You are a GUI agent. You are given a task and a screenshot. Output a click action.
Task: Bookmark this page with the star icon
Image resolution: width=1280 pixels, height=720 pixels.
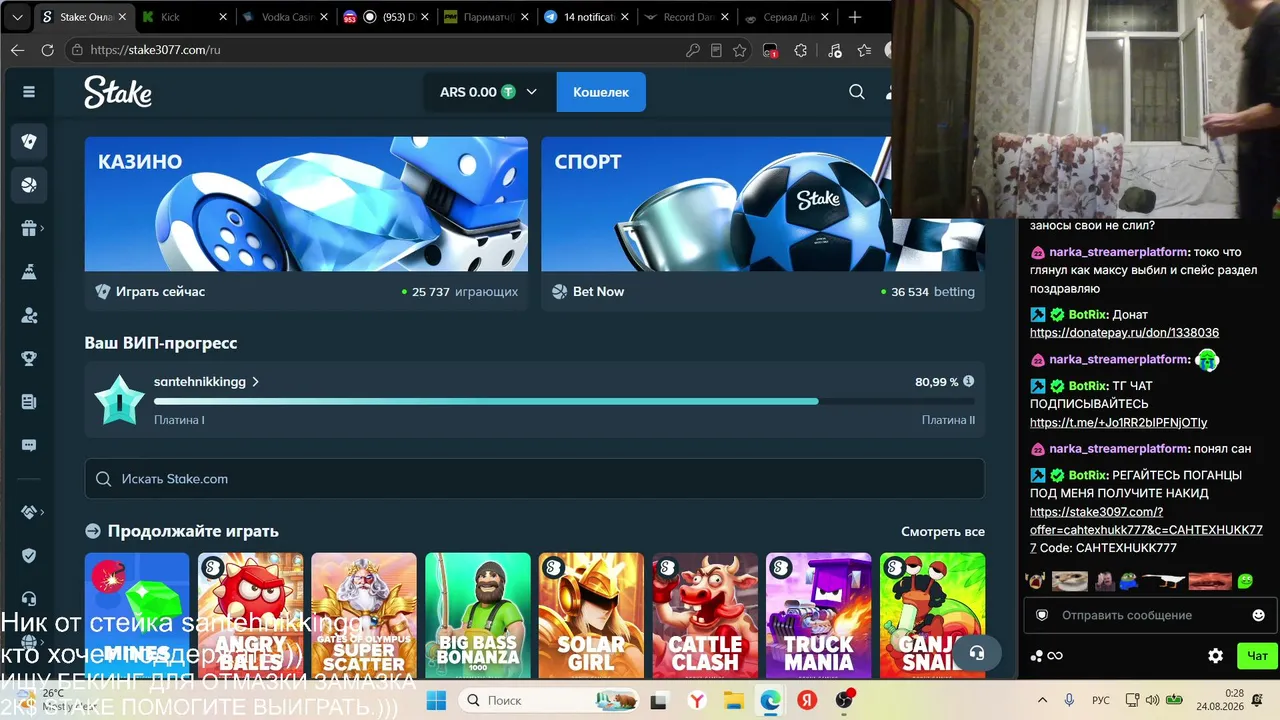pyautogui.click(x=739, y=50)
